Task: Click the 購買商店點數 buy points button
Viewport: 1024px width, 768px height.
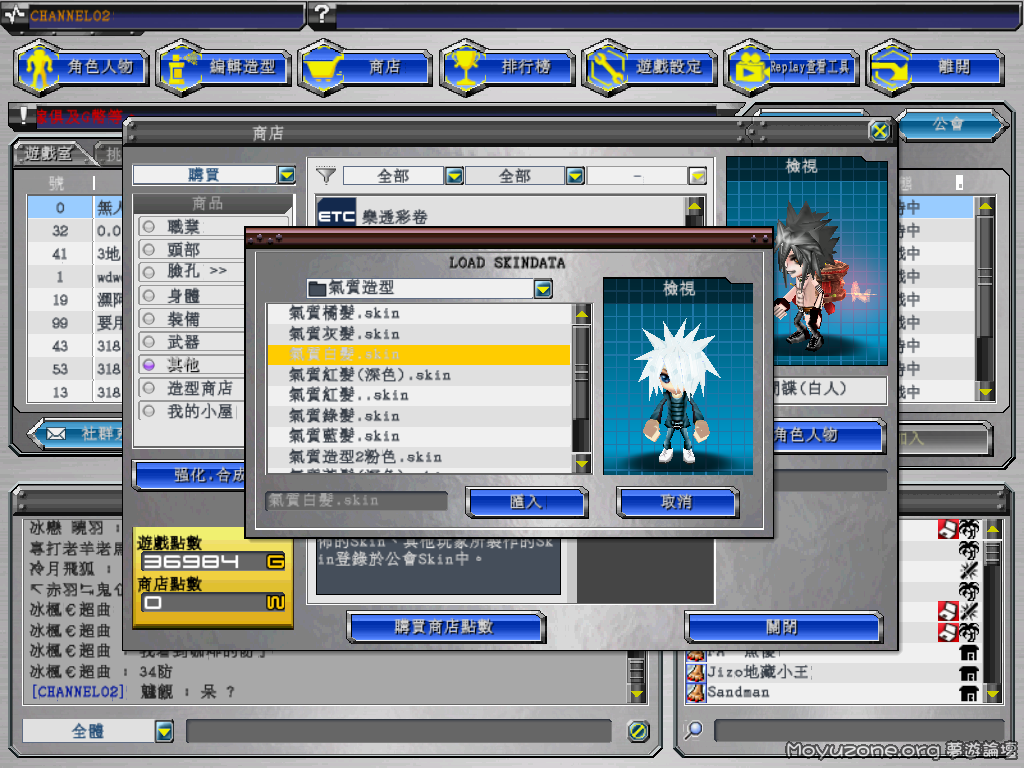Action: [x=445, y=628]
